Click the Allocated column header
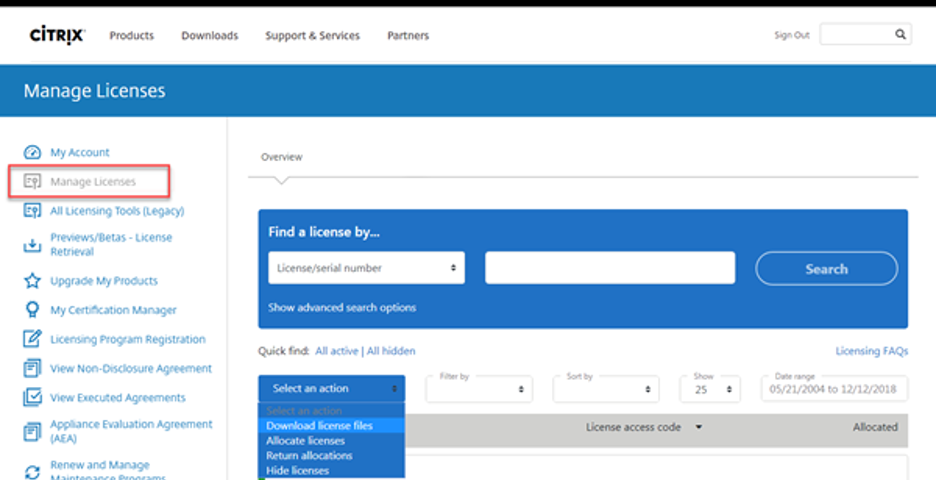Screen dimensions: 936x480 875,427
